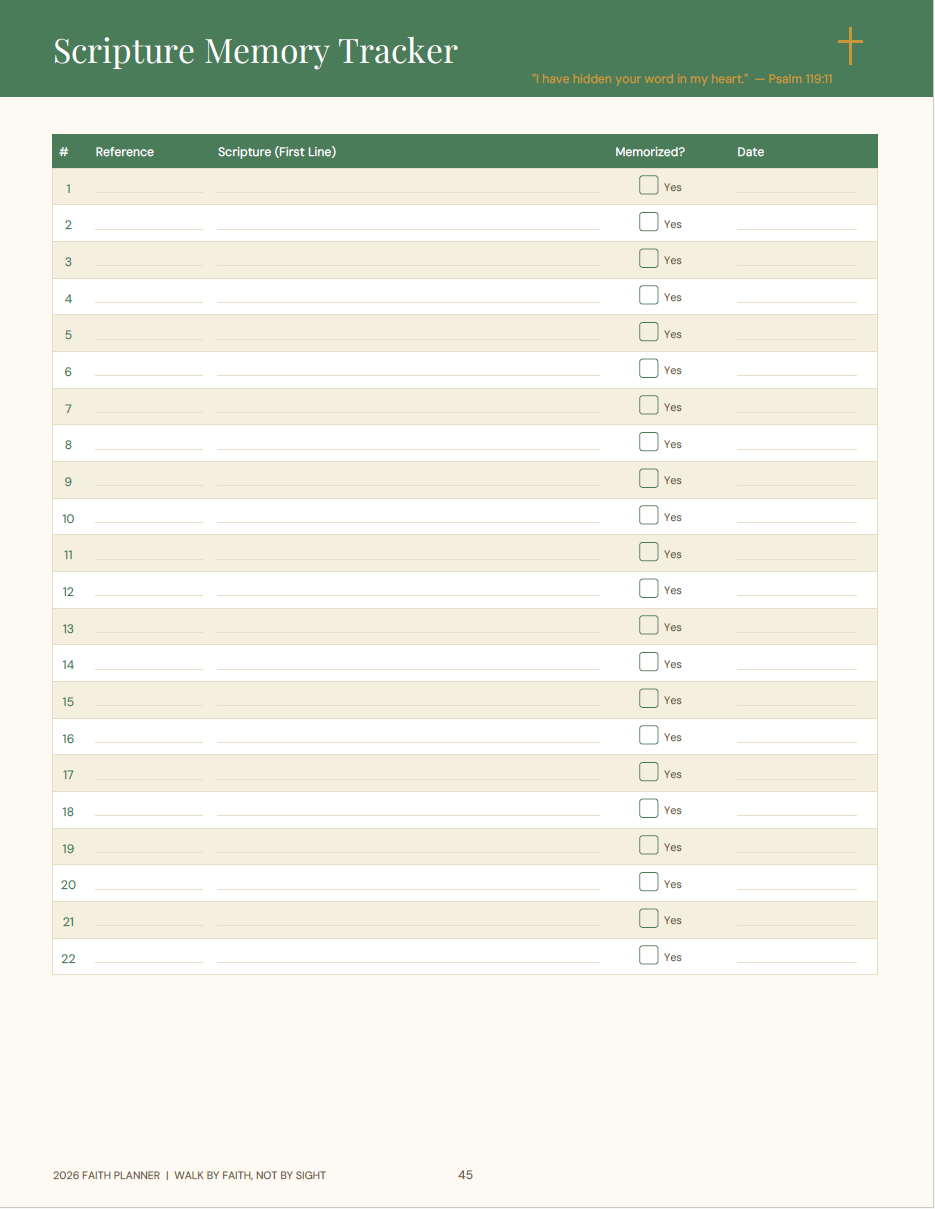
Task: Click the Reference line in row 20
Action: (x=149, y=884)
